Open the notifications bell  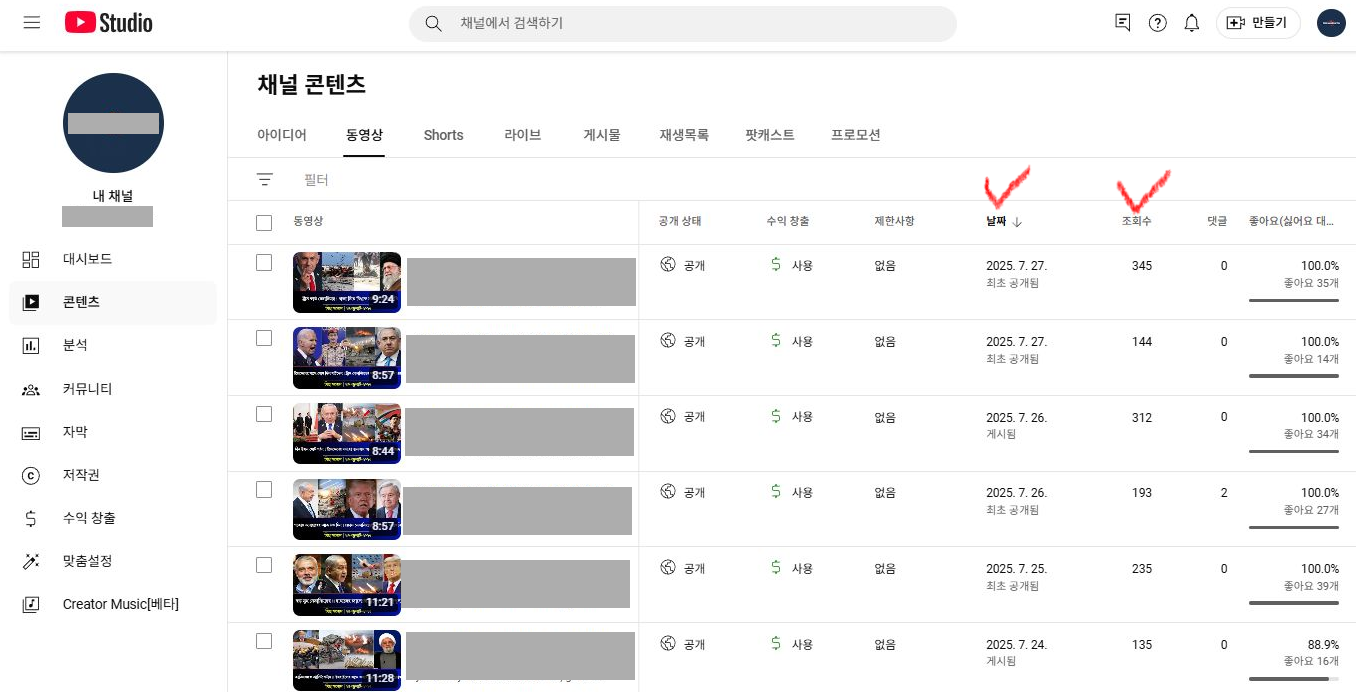(1191, 23)
